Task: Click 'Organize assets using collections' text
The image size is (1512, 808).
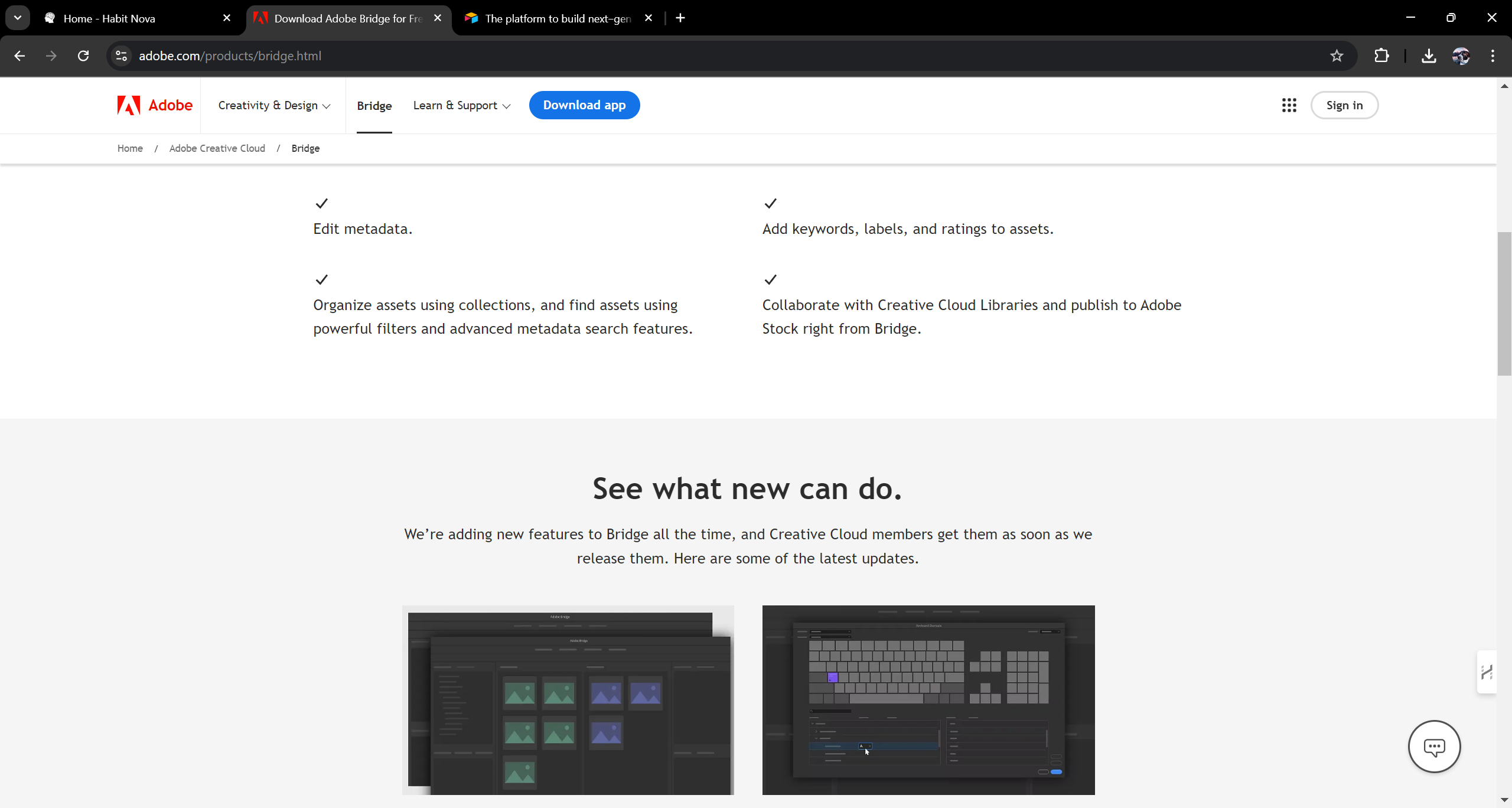Action: point(503,317)
